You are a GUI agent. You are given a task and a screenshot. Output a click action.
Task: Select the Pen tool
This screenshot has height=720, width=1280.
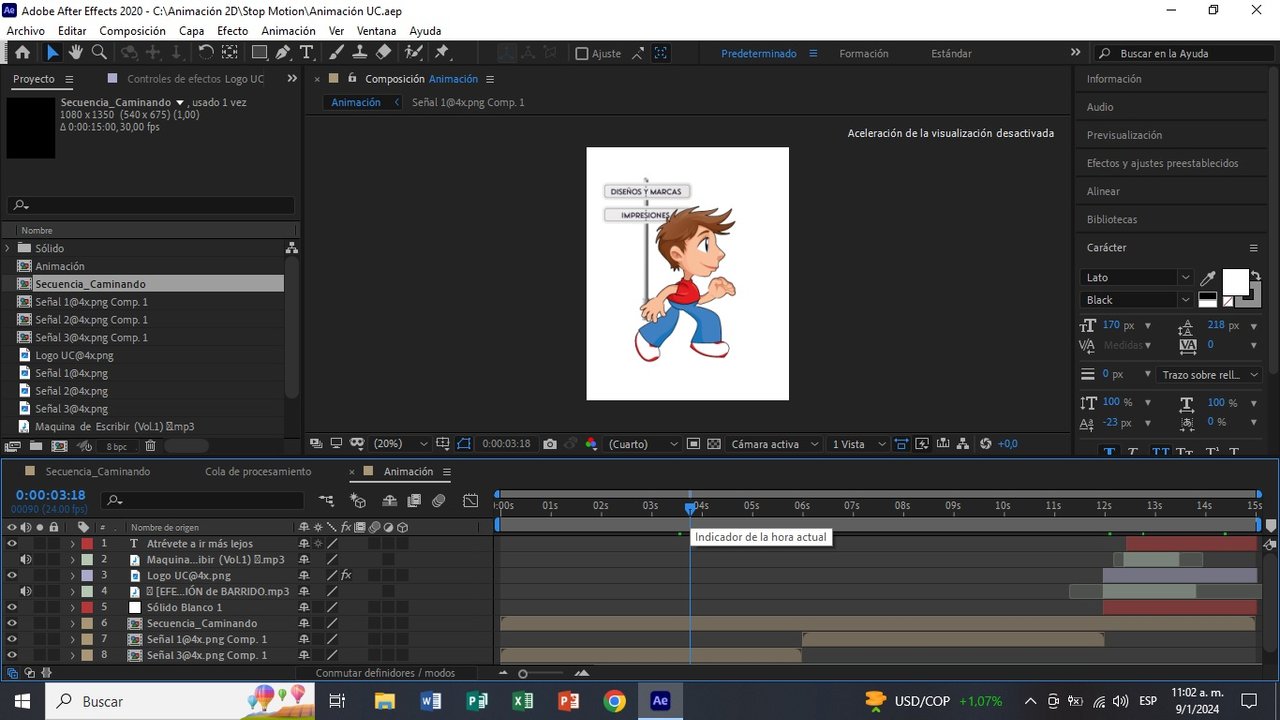tap(283, 52)
